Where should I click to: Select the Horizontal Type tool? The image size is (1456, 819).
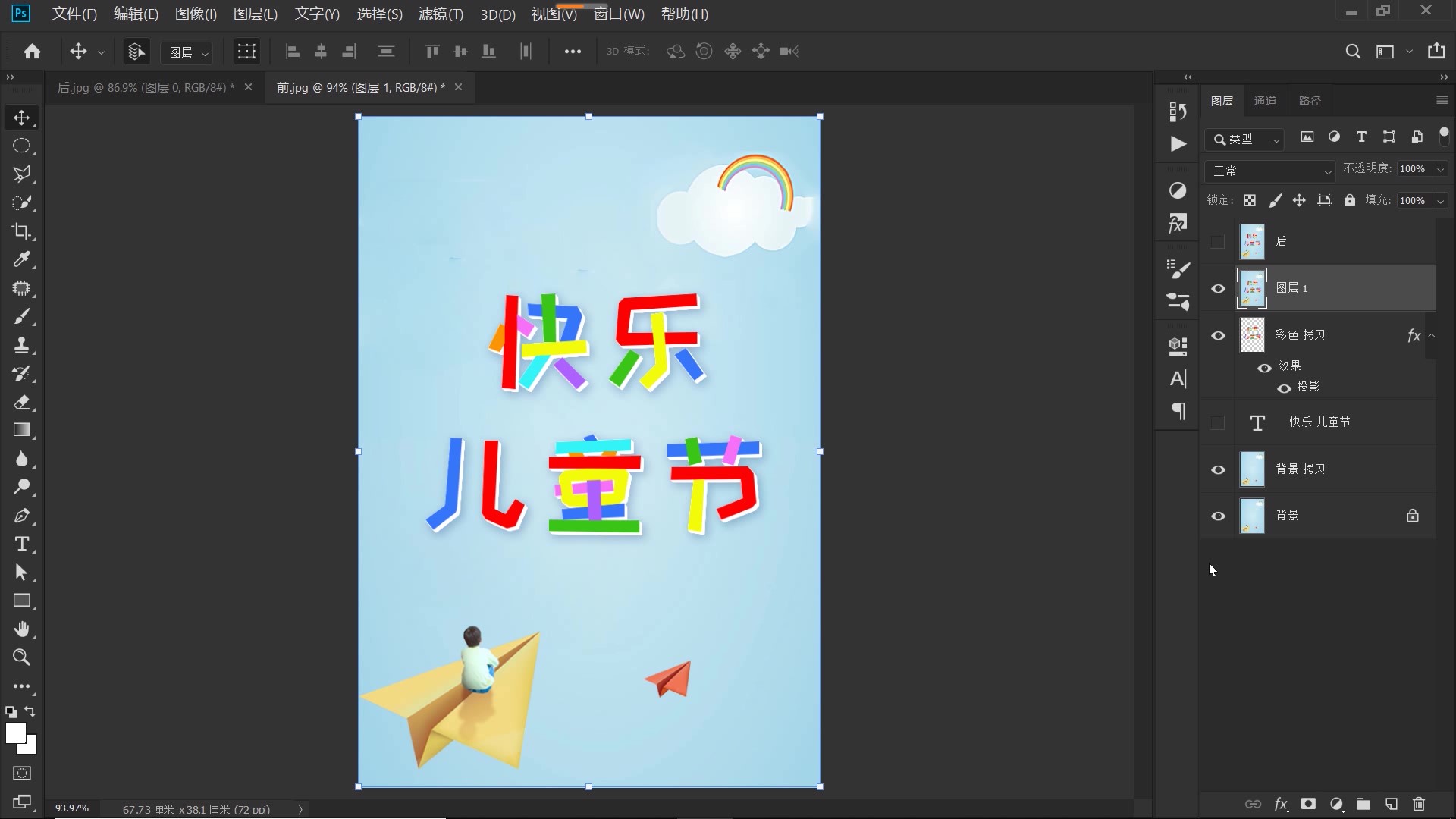click(x=21, y=544)
